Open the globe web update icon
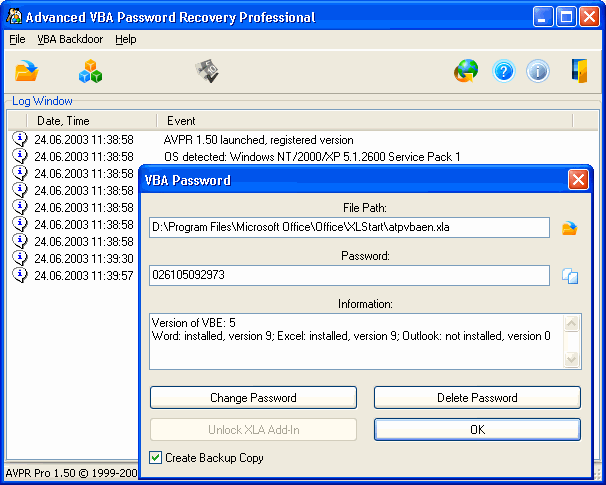This screenshot has height=485, width=606. coord(466,71)
